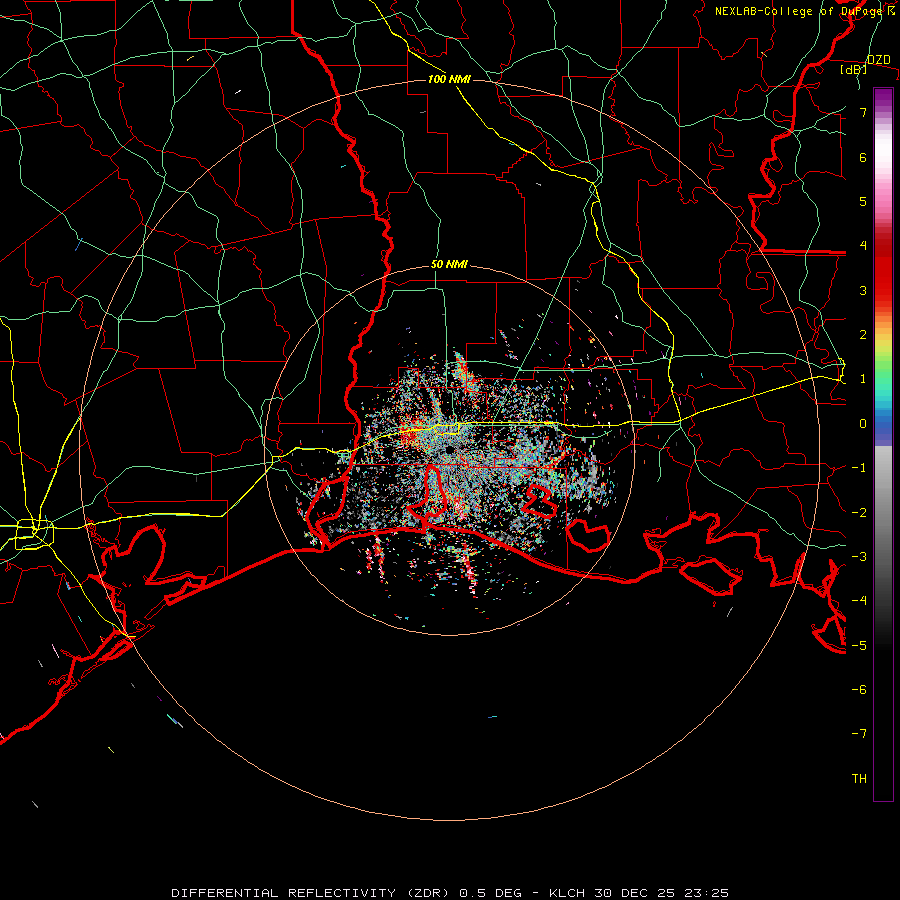900x900 pixels.
Task: Click the scale value 6
Action: click(863, 157)
